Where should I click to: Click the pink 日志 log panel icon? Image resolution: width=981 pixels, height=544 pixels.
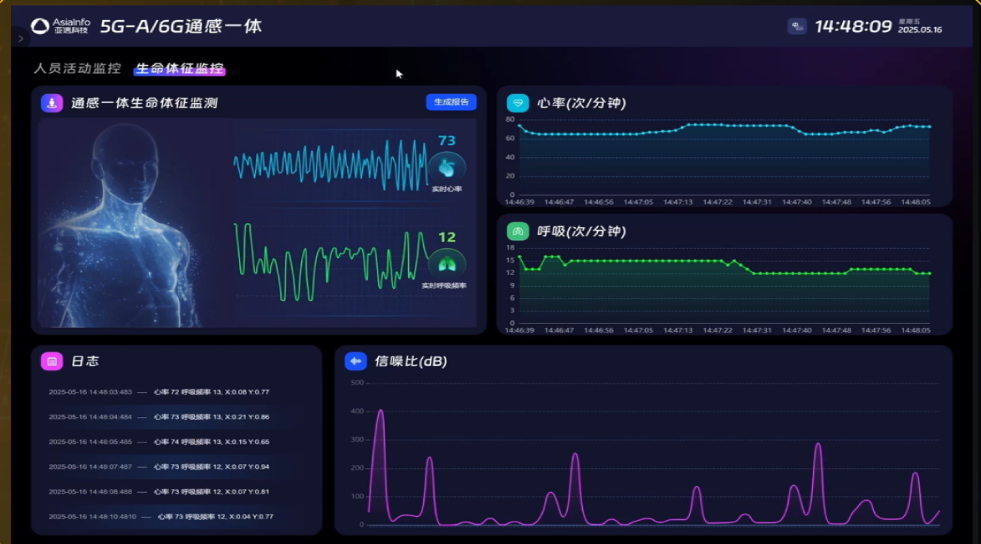(x=52, y=361)
